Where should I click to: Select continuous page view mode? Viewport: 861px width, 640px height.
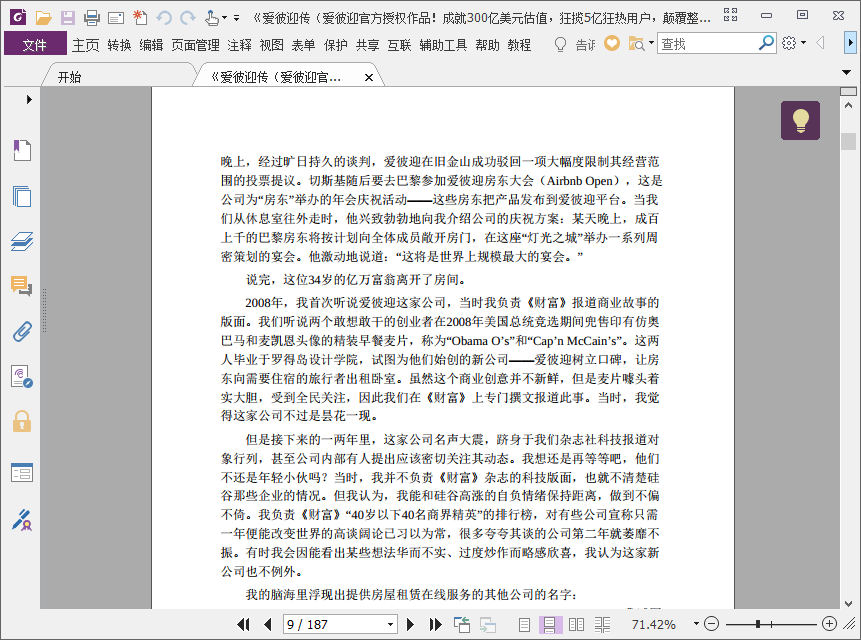pos(550,625)
